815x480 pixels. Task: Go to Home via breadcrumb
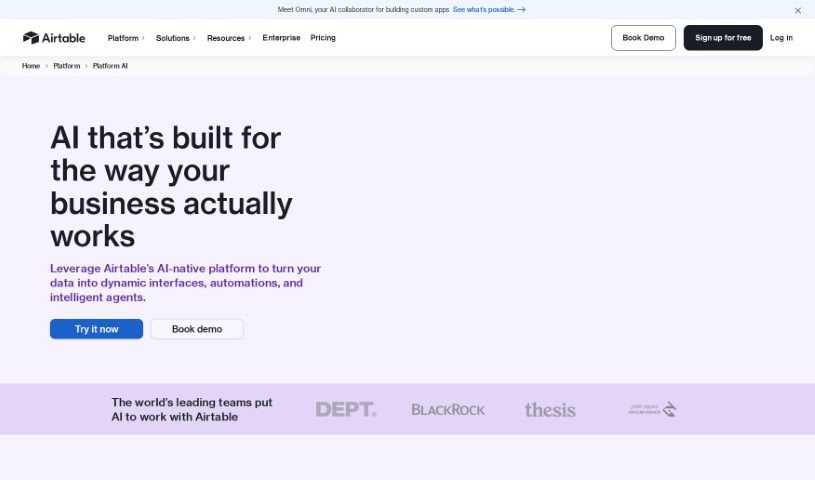(31, 66)
